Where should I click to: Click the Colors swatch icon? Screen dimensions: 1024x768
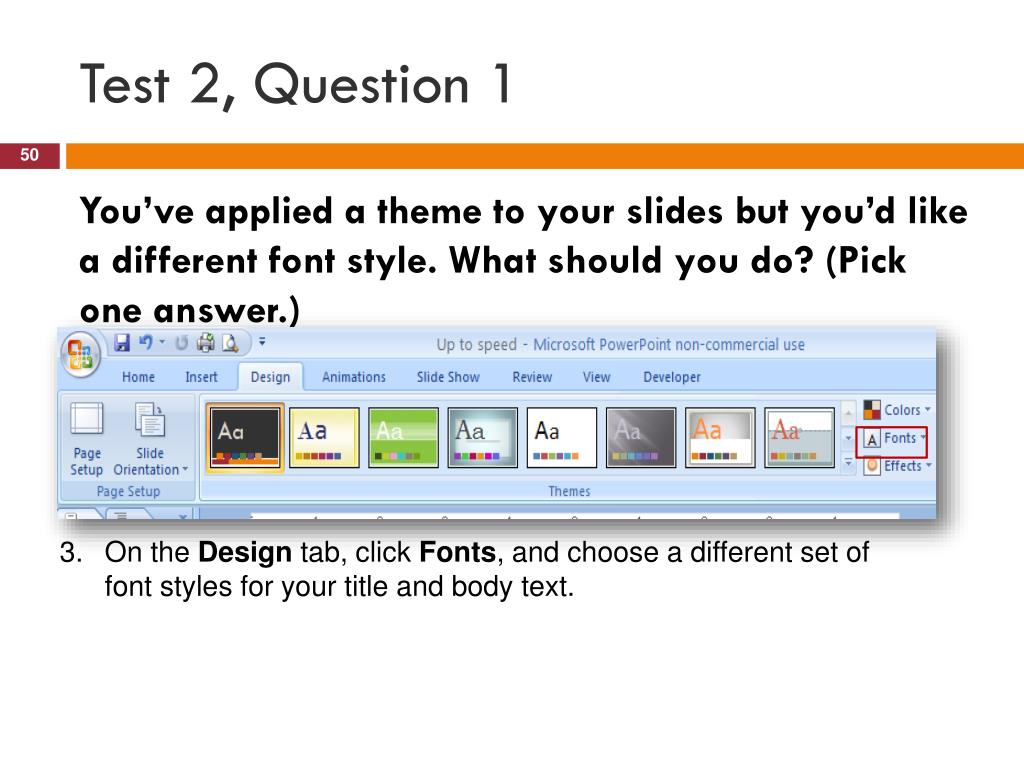coord(872,409)
